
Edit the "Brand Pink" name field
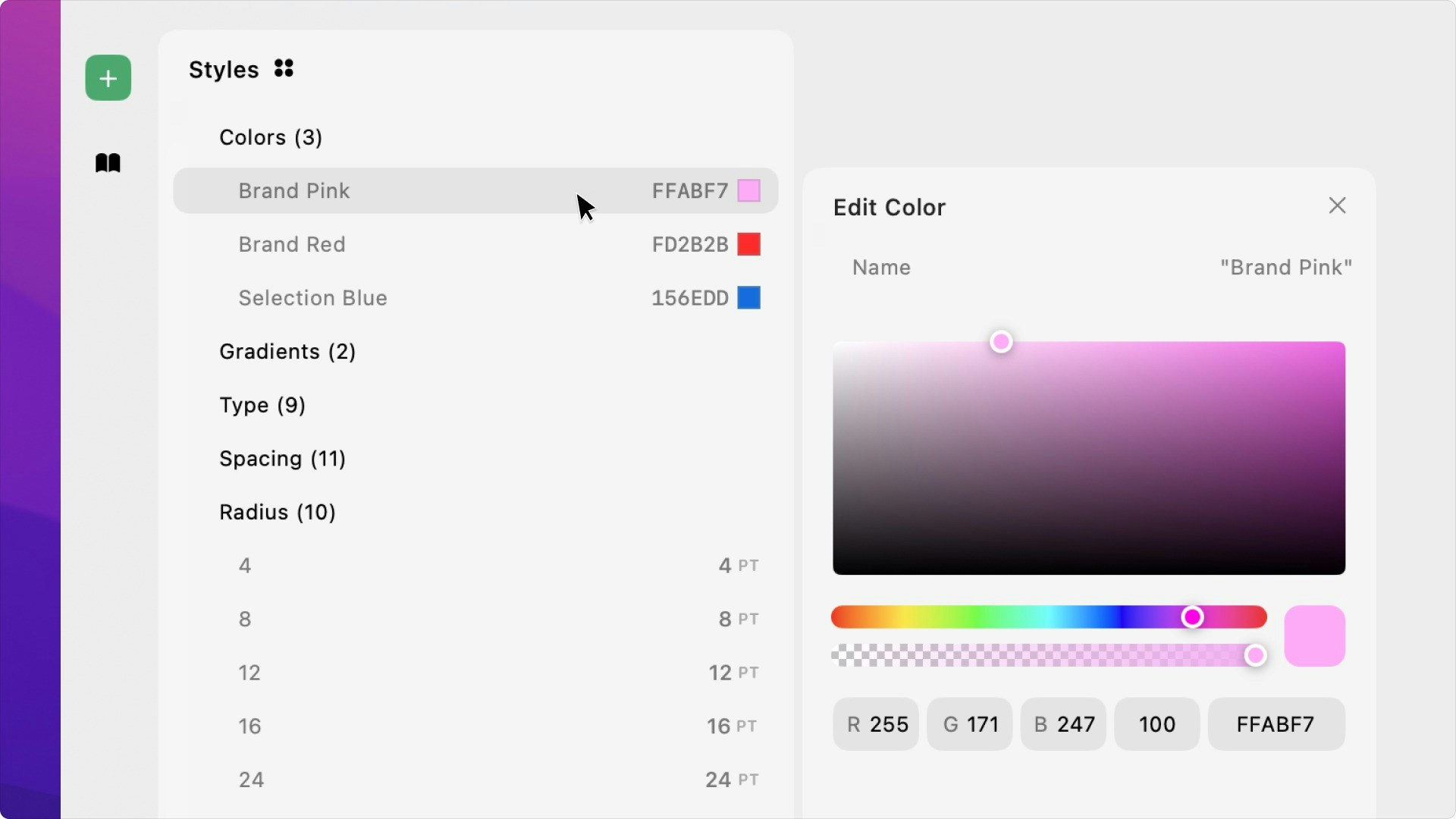pyautogui.click(x=1285, y=267)
